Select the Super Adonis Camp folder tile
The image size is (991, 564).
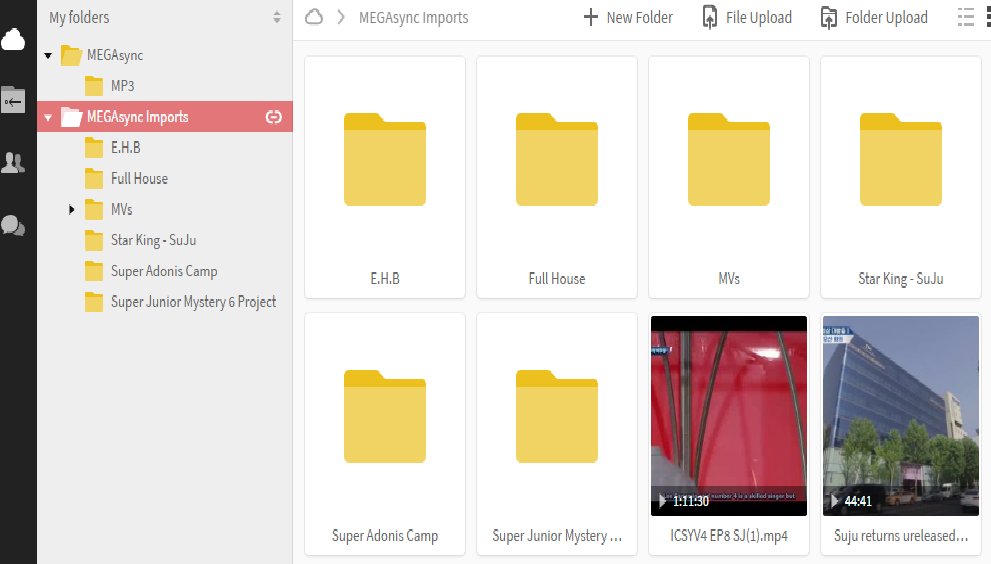(x=385, y=434)
